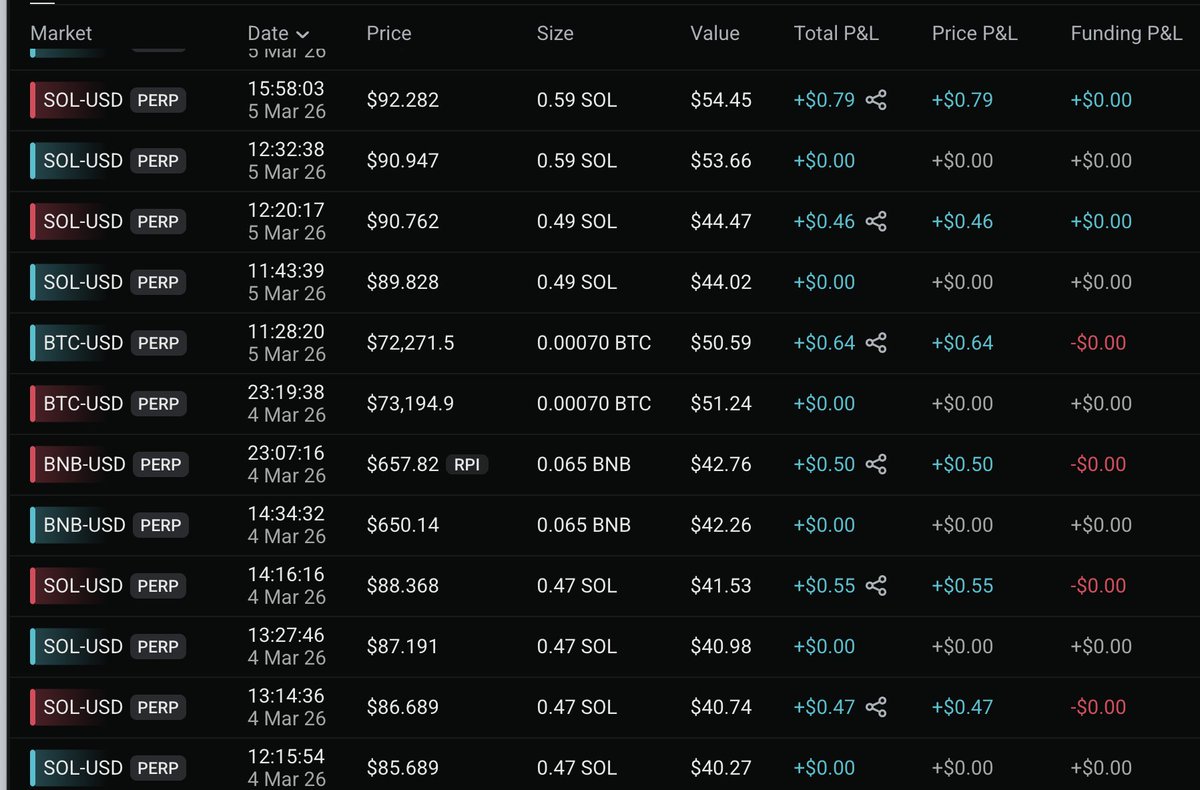Select size 0.49 SOL in $44.02 row
Screen dimensions: 1200x790
(x=577, y=282)
